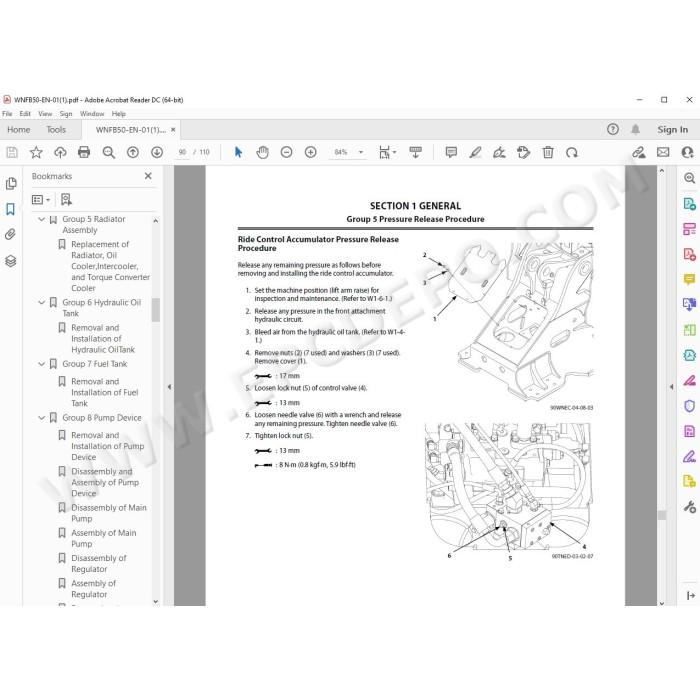The width and height of the screenshot is (700, 700).
Task: Click Sign In
Action: tap(672, 129)
